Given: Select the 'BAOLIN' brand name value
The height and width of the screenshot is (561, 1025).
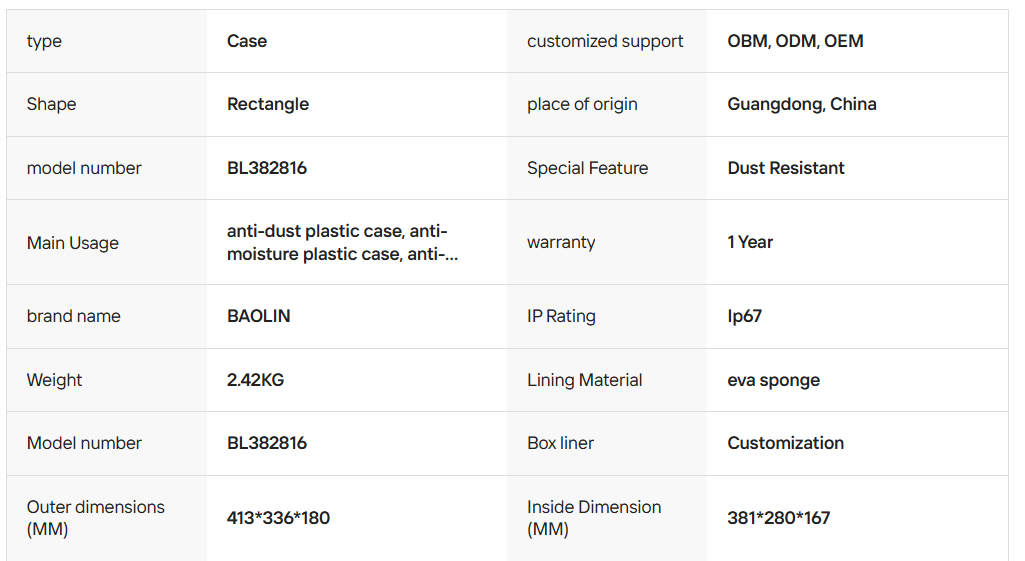Looking at the screenshot, I should 258,316.
